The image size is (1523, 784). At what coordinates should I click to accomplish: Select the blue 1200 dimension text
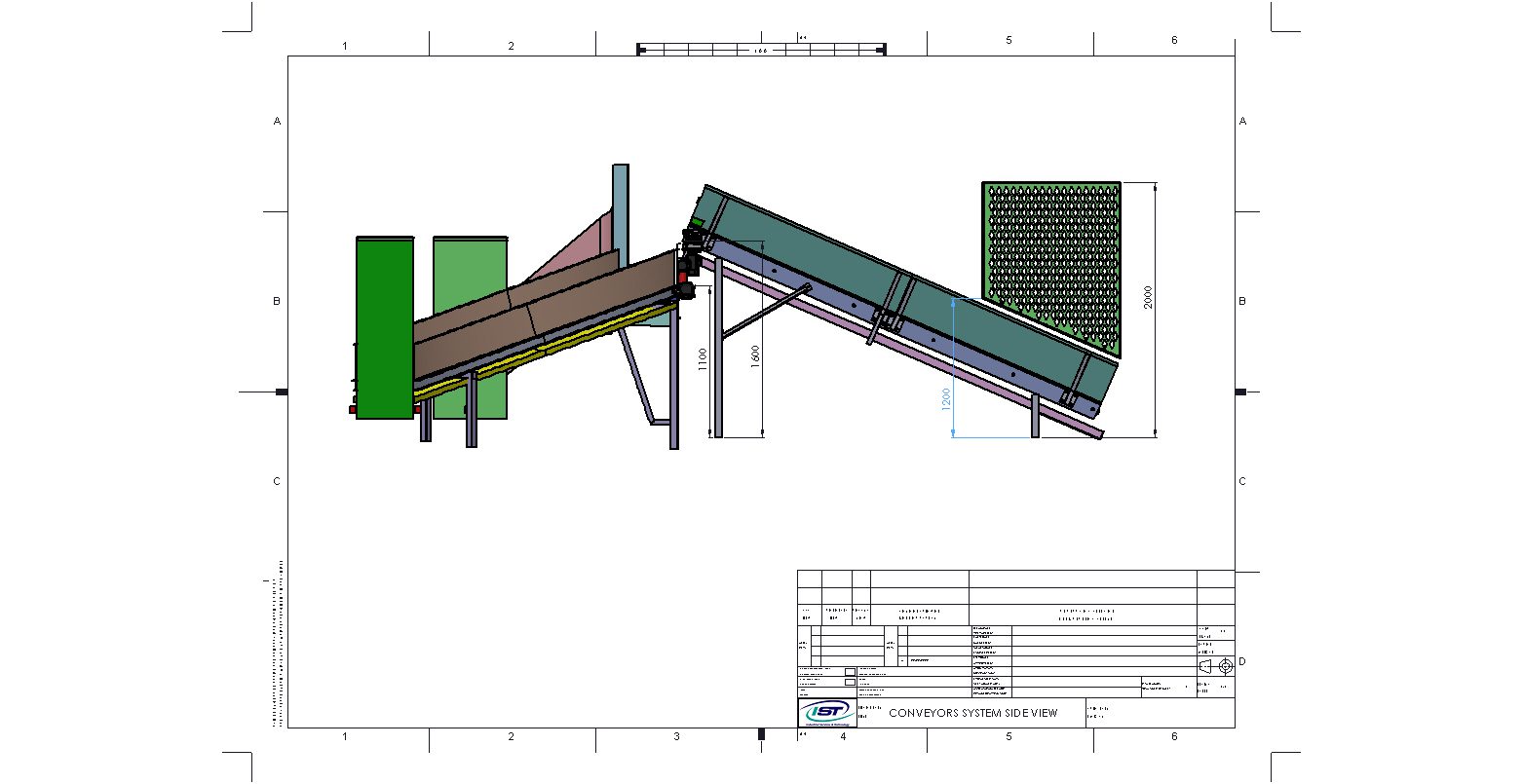(946, 398)
